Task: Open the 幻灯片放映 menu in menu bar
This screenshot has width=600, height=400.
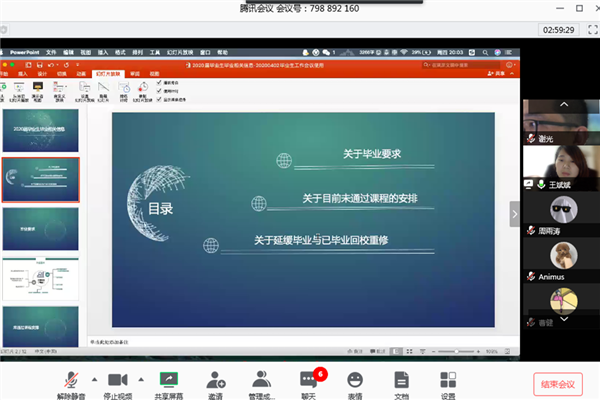Action: pyautogui.click(x=180, y=52)
